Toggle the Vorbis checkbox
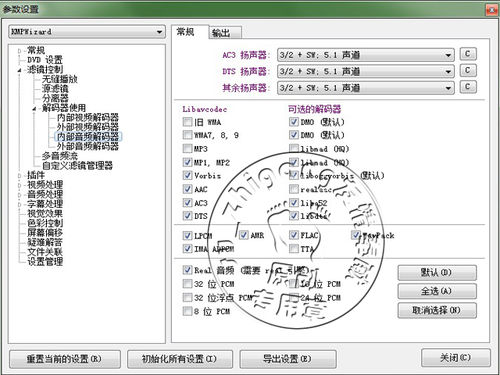Image resolution: width=500 pixels, height=375 pixels. pos(187,175)
